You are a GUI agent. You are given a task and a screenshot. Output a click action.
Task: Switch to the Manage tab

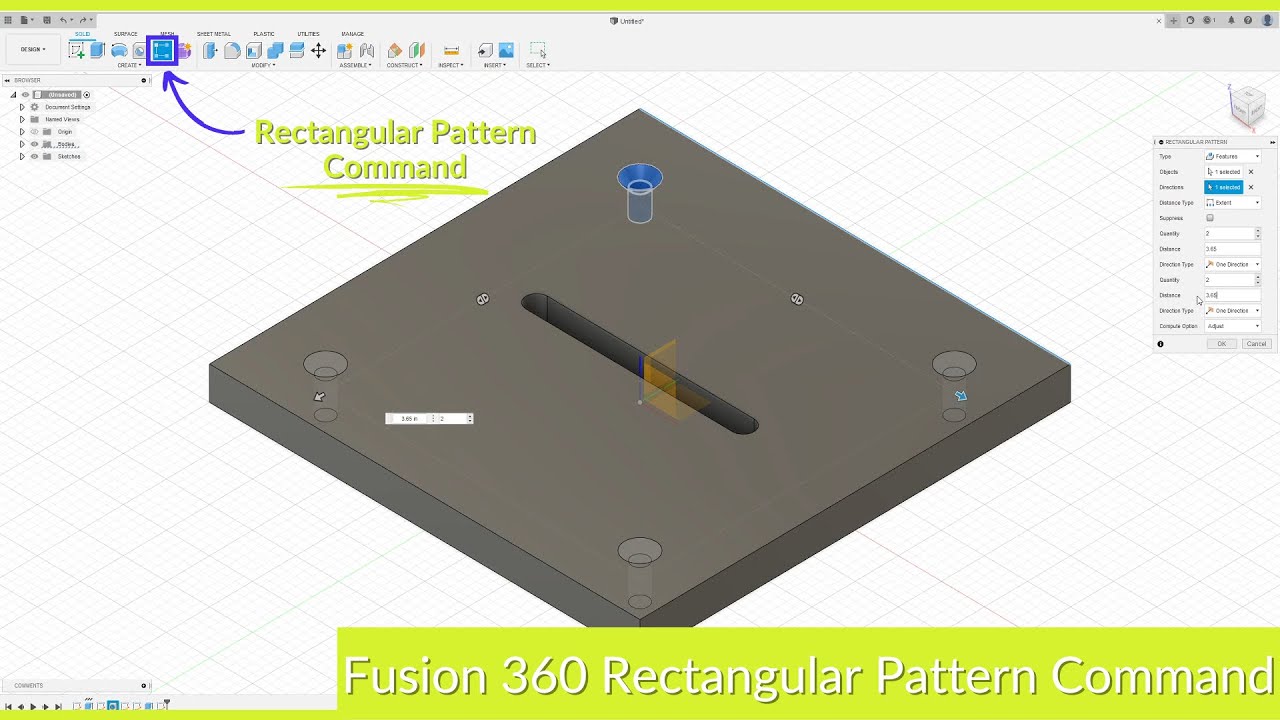(353, 34)
